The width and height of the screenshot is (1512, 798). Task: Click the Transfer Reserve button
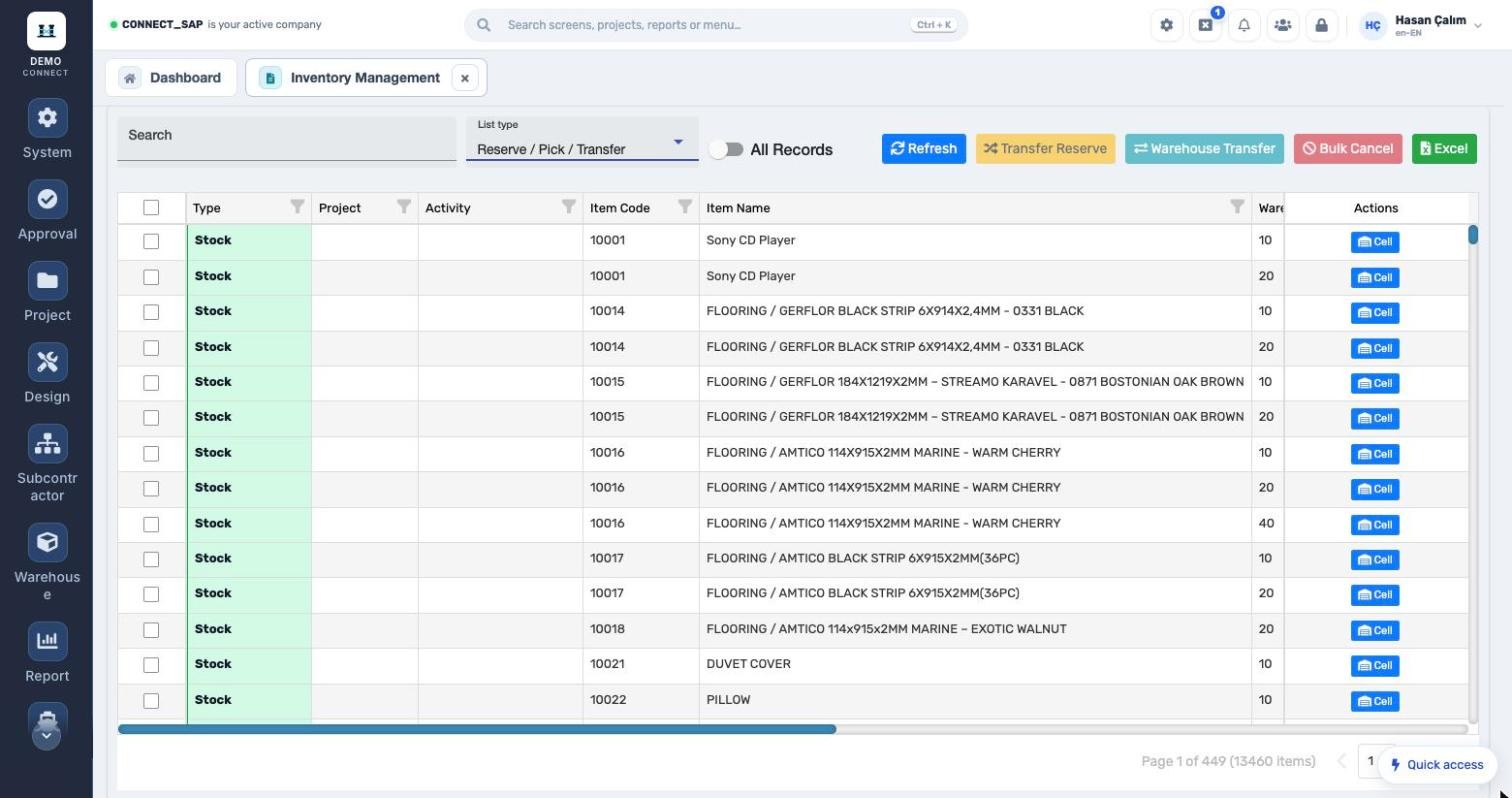pos(1045,149)
